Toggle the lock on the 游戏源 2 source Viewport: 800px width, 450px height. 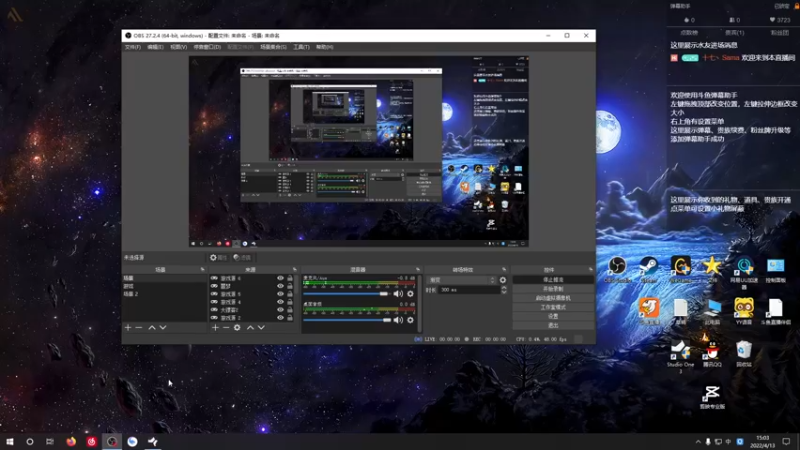(x=290, y=317)
